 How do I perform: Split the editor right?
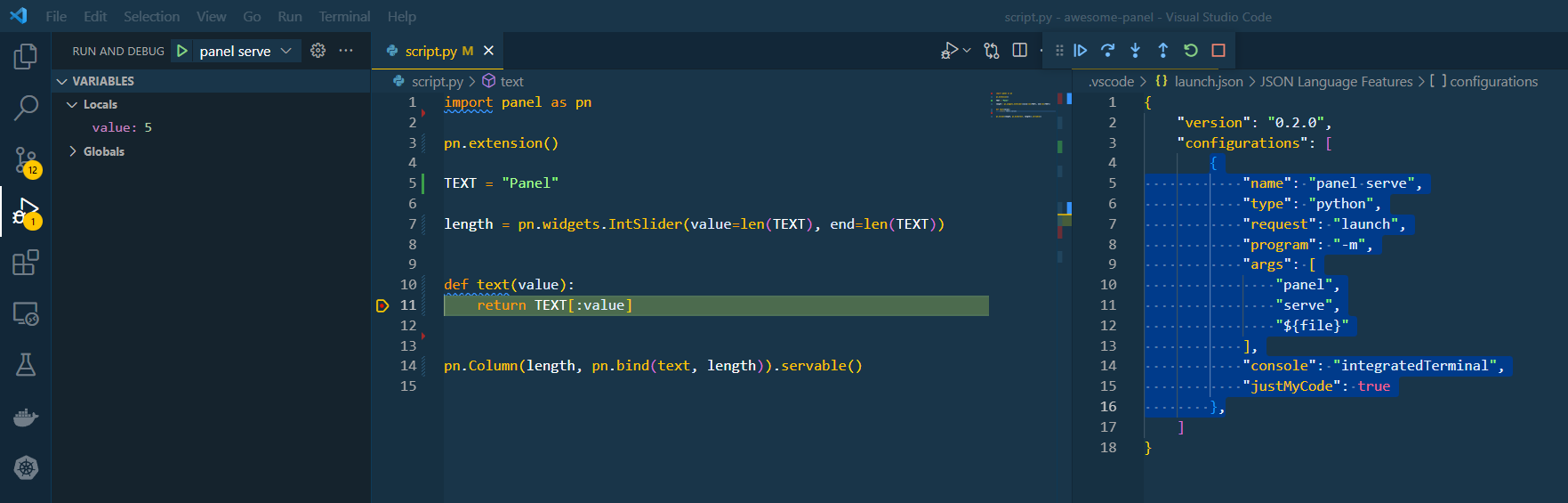pos(1020,51)
